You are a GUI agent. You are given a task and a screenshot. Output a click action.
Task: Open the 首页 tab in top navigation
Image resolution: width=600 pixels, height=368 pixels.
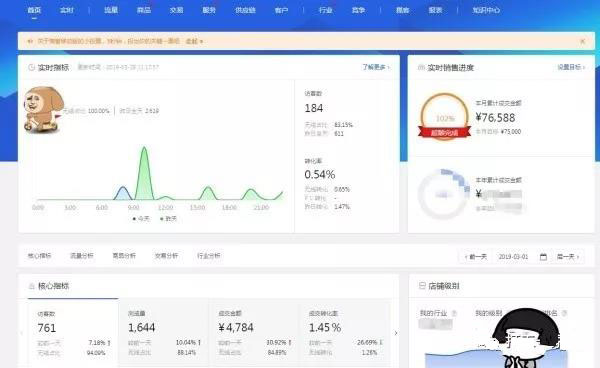pos(34,10)
